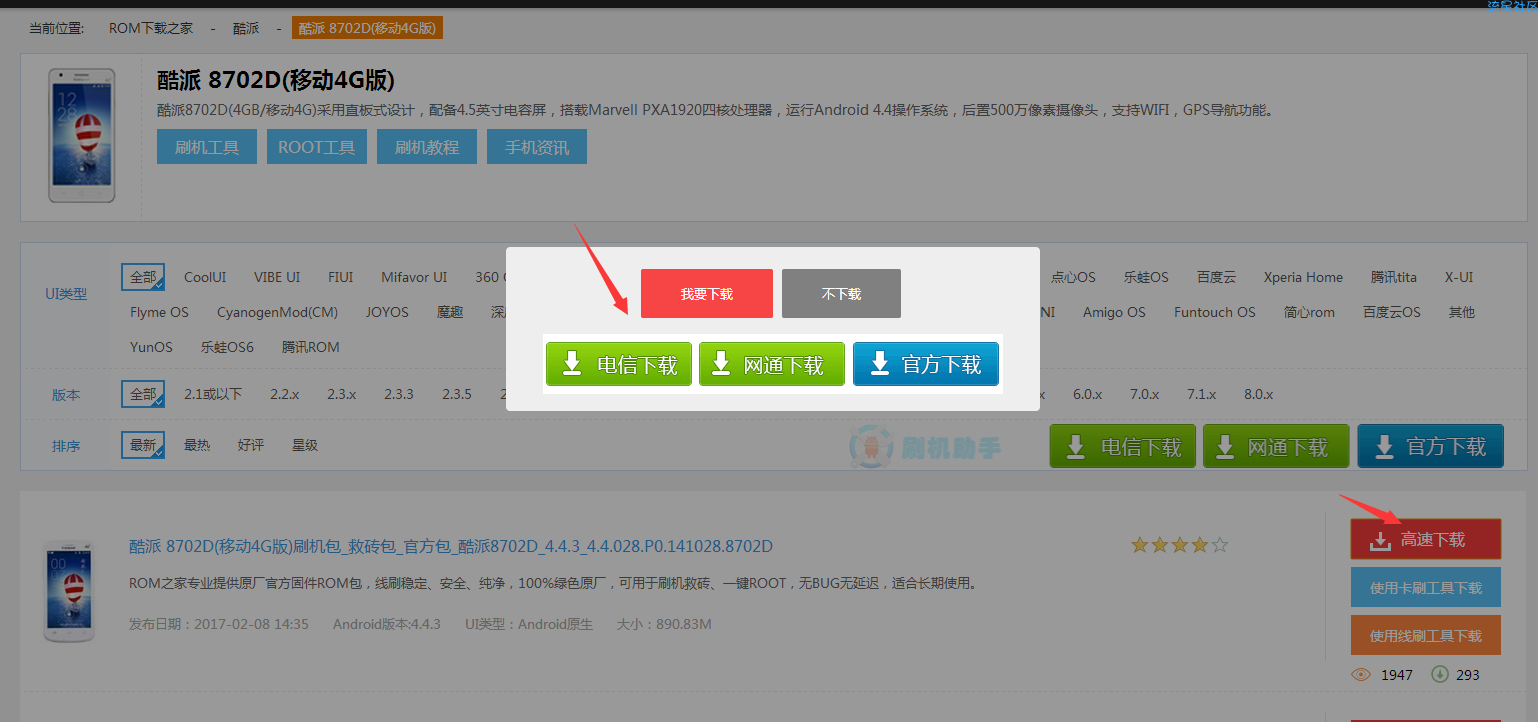Filter by Amigo OS
Image resolution: width=1538 pixels, height=722 pixels.
click(x=1114, y=312)
